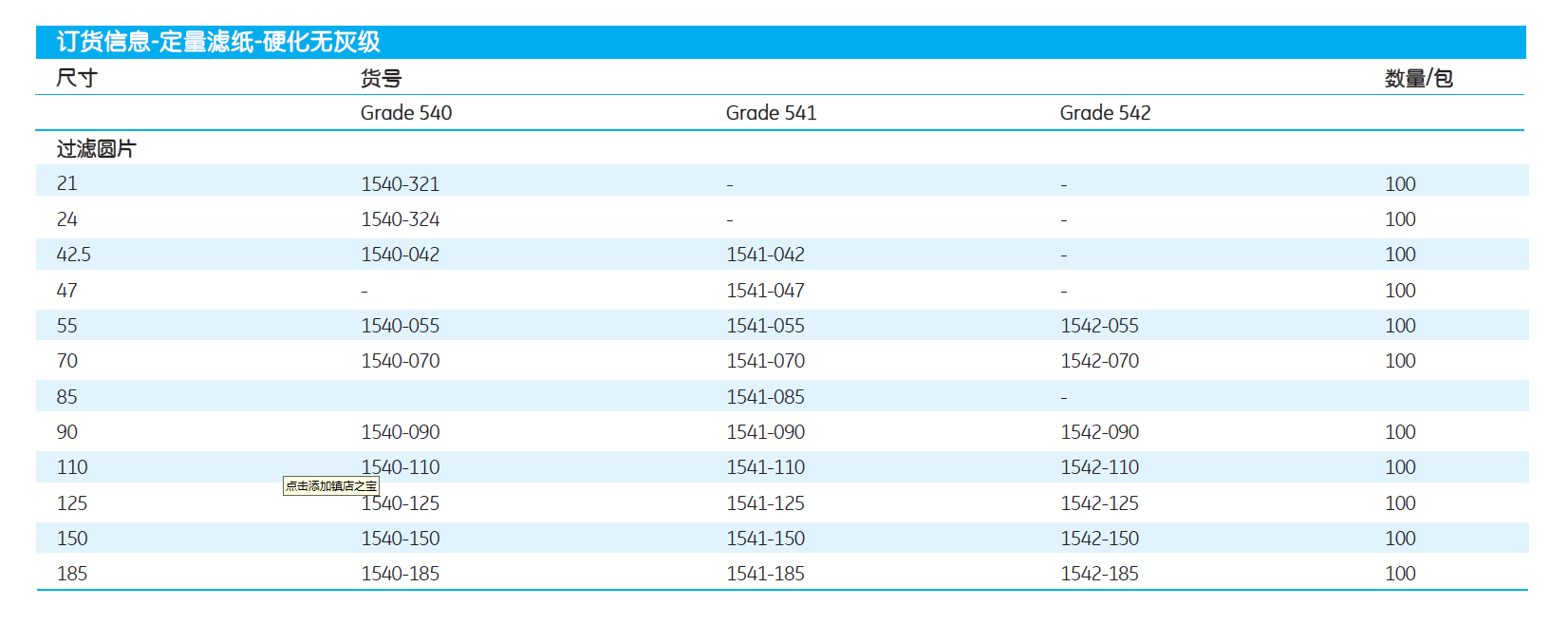Select part number 1540-055
This screenshot has width=1568, height=625.
(401, 326)
